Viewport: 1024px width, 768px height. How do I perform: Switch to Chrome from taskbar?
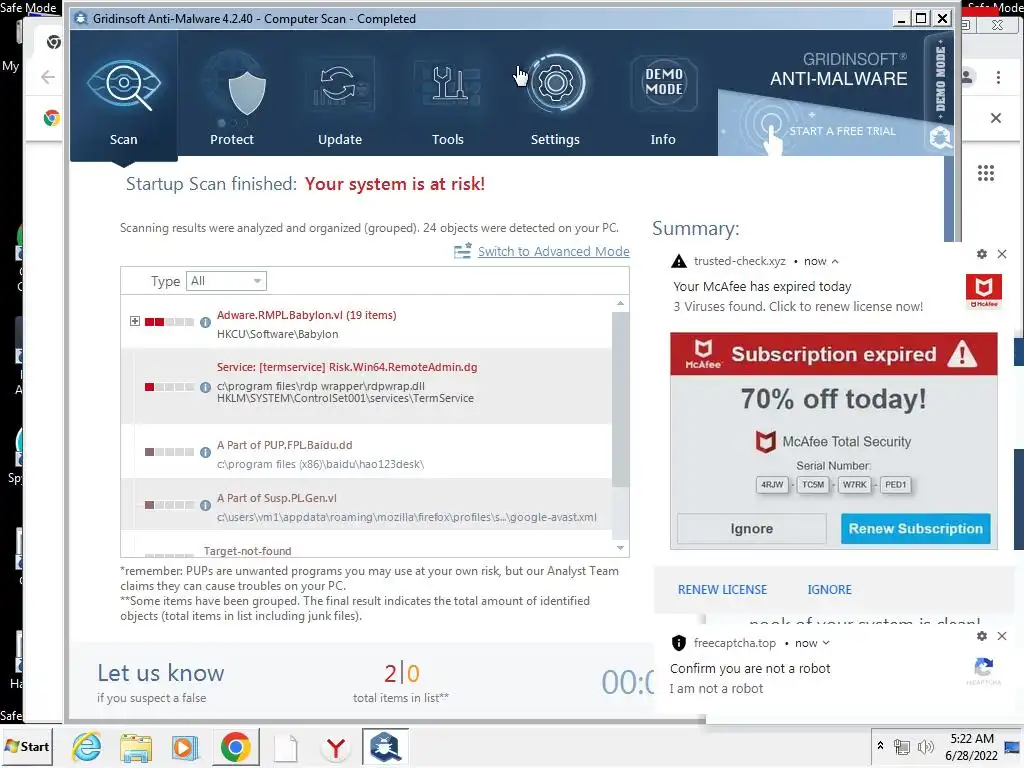click(236, 746)
